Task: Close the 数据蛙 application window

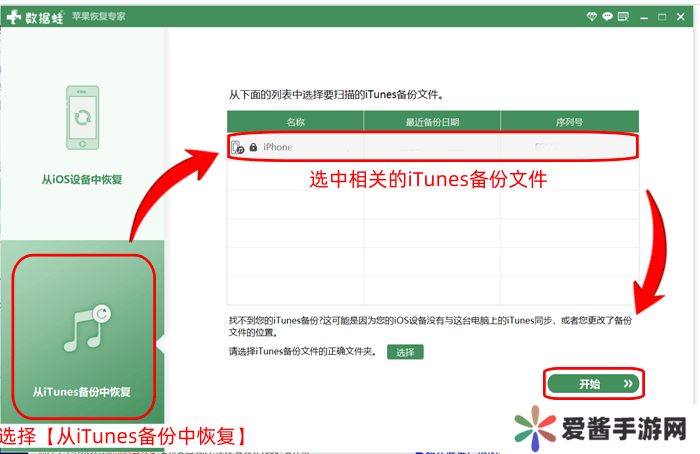Action: pos(683,16)
